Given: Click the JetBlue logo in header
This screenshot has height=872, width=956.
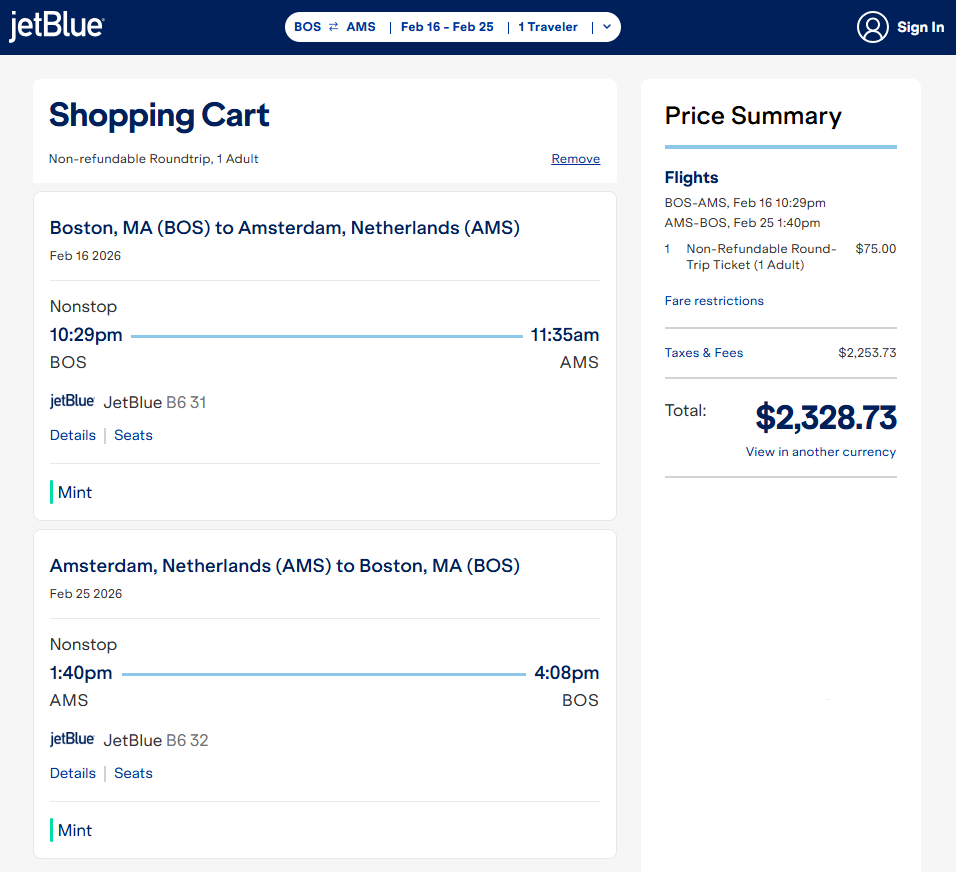Looking at the screenshot, I should [x=56, y=26].
